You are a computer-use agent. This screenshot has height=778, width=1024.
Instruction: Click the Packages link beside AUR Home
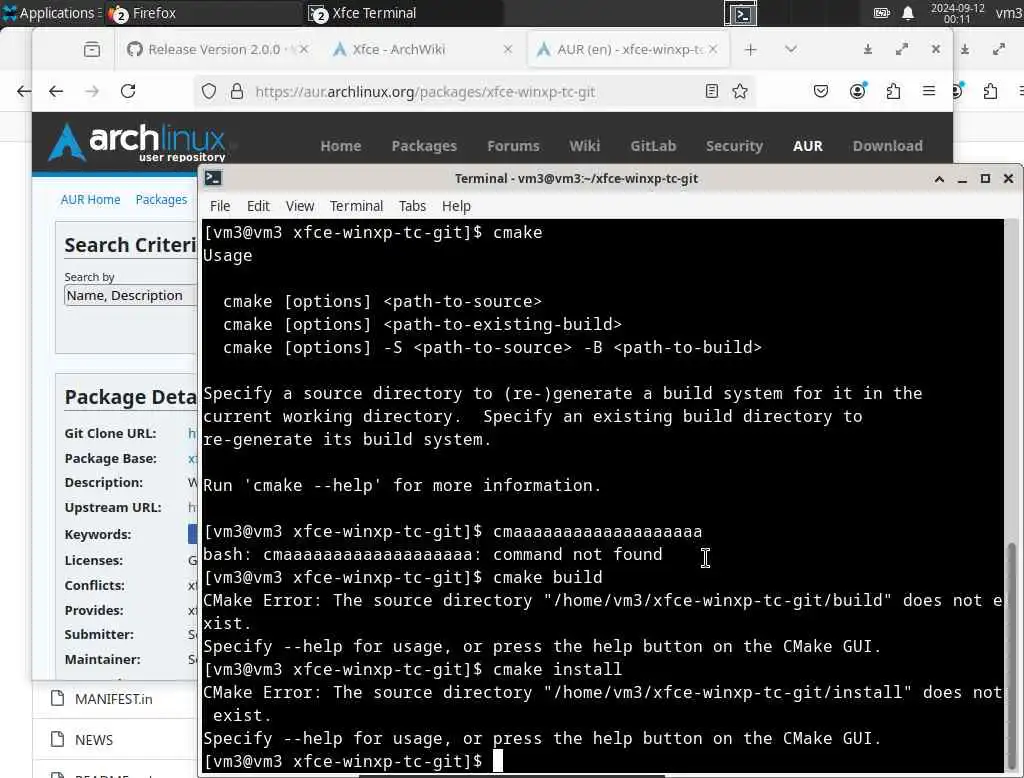tap(161, 200)
